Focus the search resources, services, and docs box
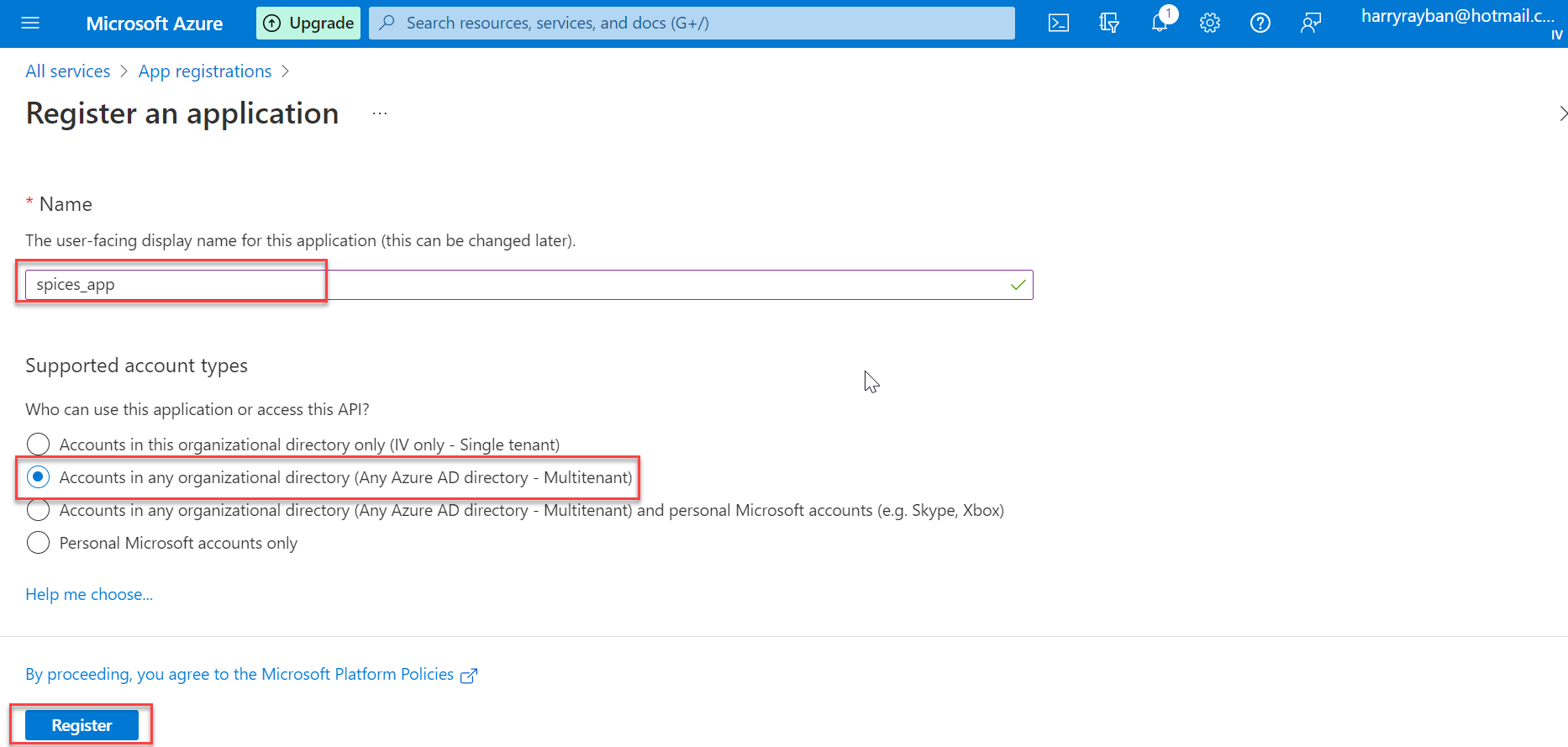This screenshot has height=747, width=1568. pyautogui.click(x=692, y=23)
